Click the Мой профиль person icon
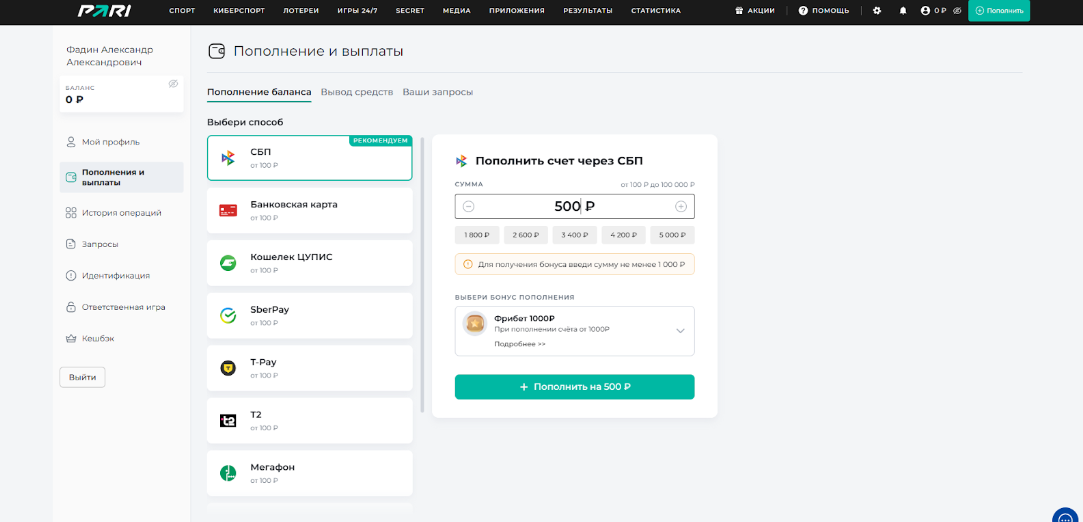Screen dimensions: 1083x522 coord(70,142)
